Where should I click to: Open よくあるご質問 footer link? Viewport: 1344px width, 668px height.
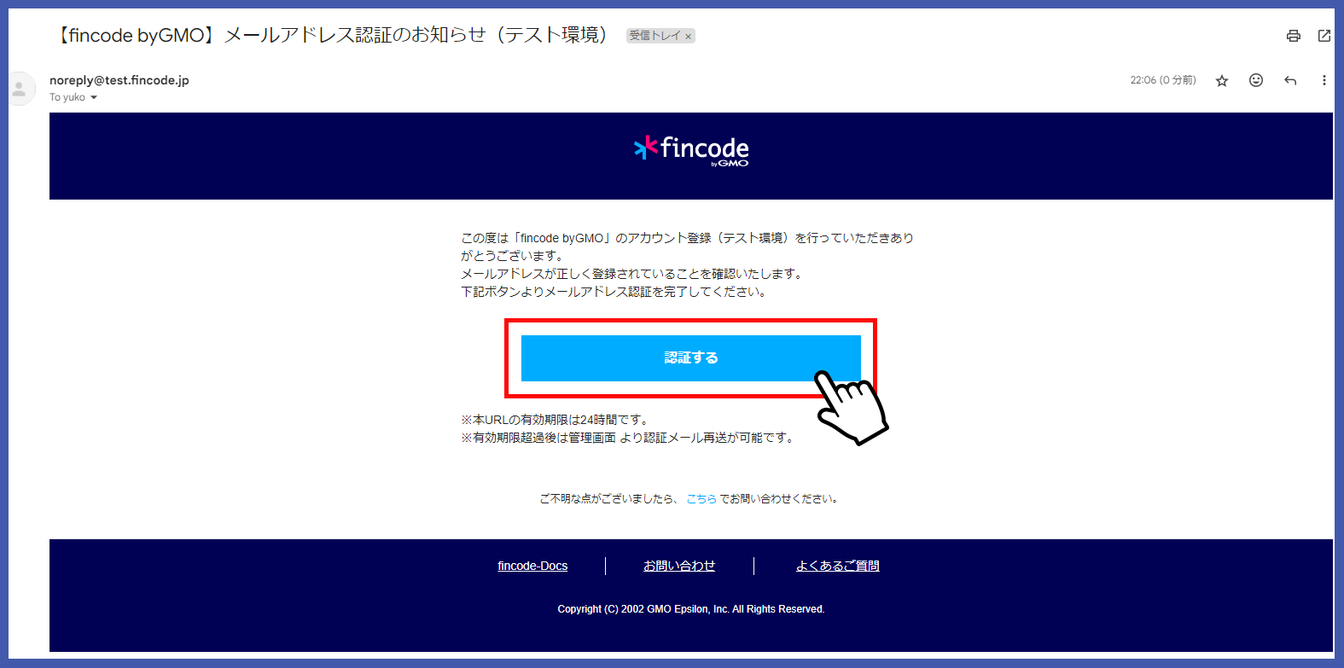pyautogui.click(x=837, y=566)
